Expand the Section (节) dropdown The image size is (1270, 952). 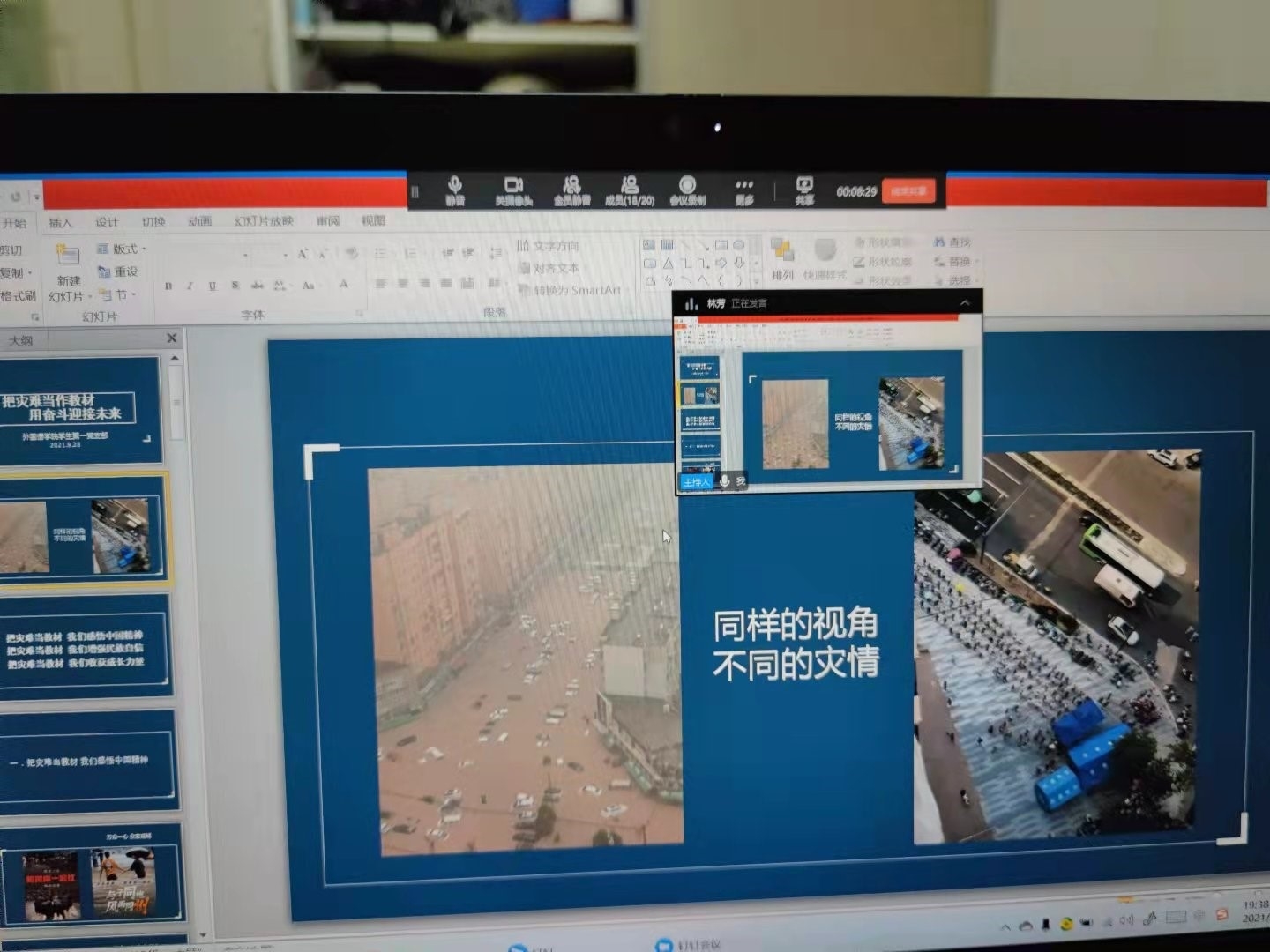point(118,295)
